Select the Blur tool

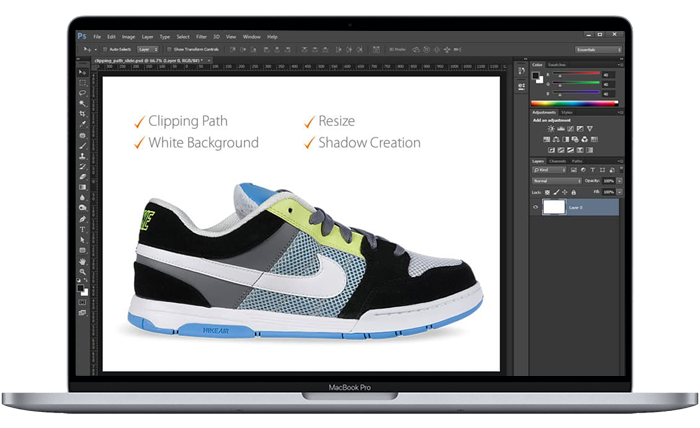click(83, 198)
